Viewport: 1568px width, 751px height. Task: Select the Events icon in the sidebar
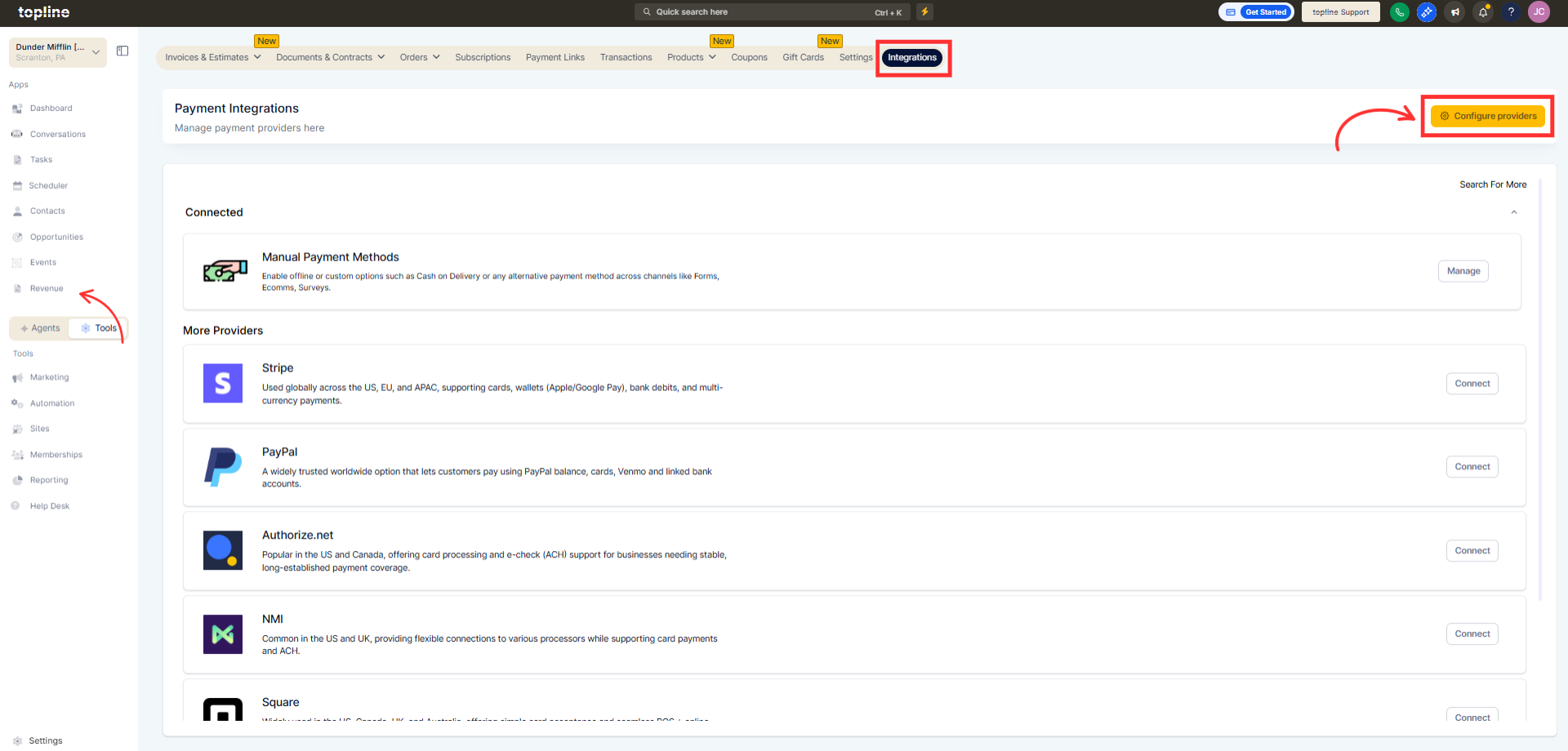coord(17,263)
